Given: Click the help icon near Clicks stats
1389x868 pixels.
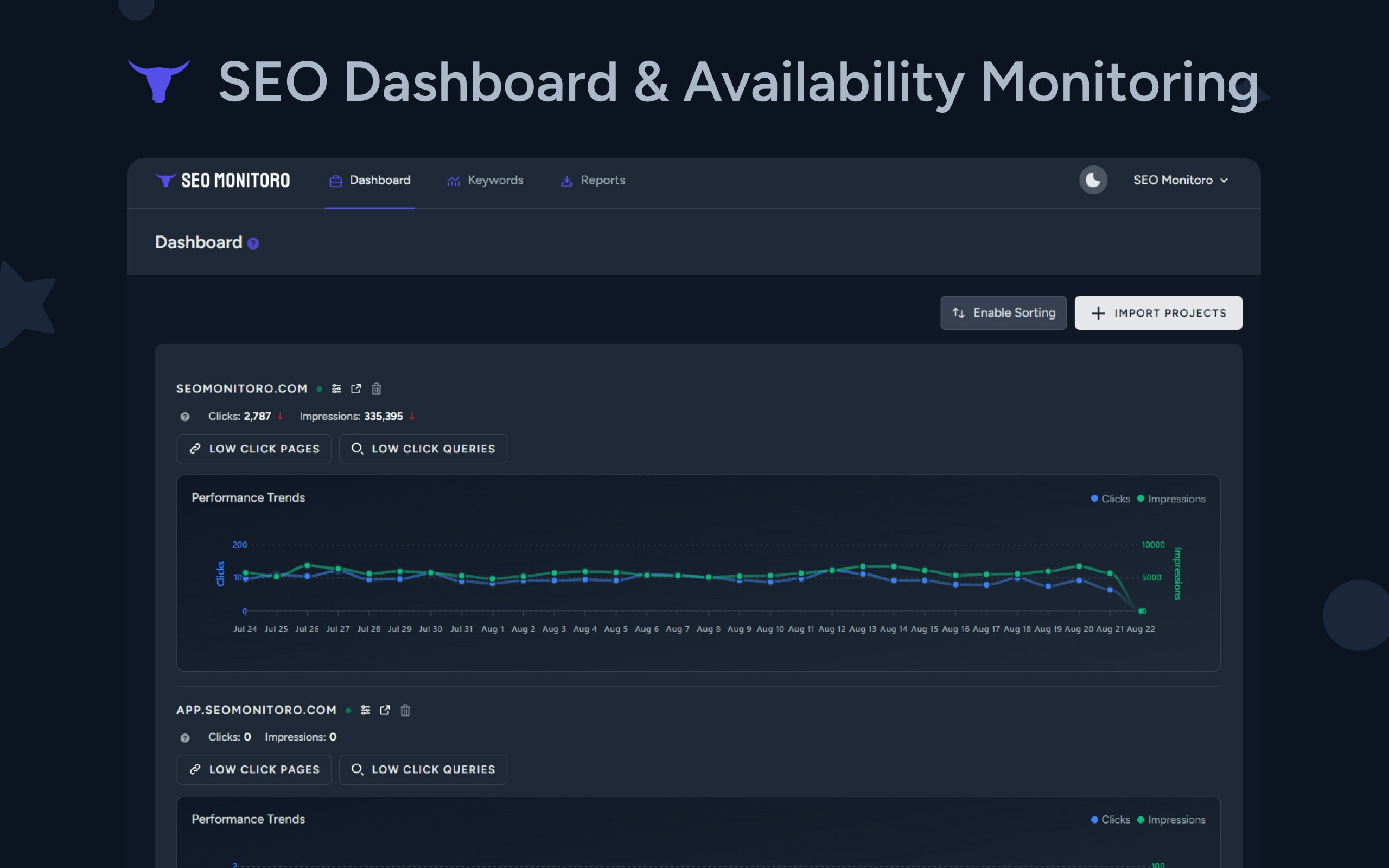Looking at the screenshot, I should pyautogui.click(x=185, y=416).
